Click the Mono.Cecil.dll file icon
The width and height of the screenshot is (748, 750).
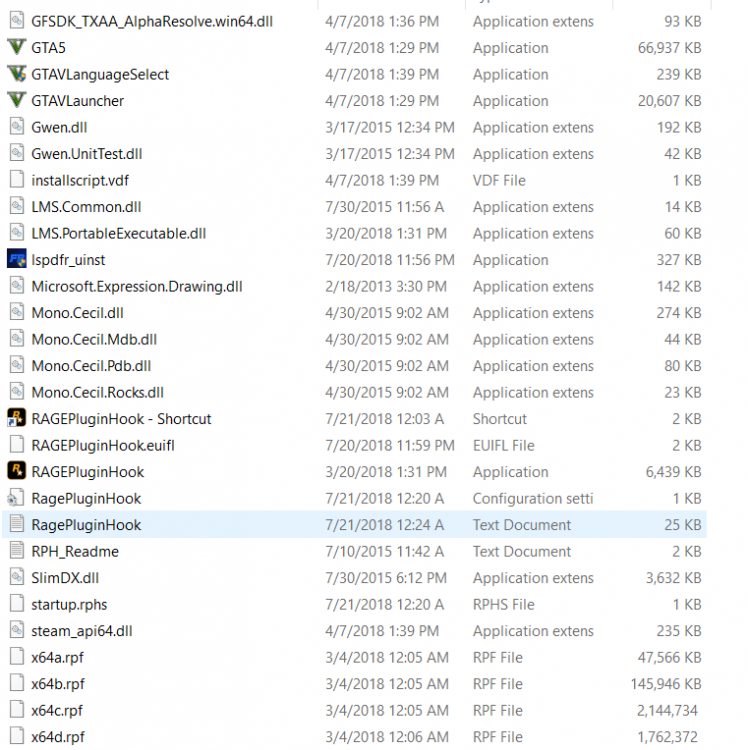pyautogui.click(x=17, y=312)
